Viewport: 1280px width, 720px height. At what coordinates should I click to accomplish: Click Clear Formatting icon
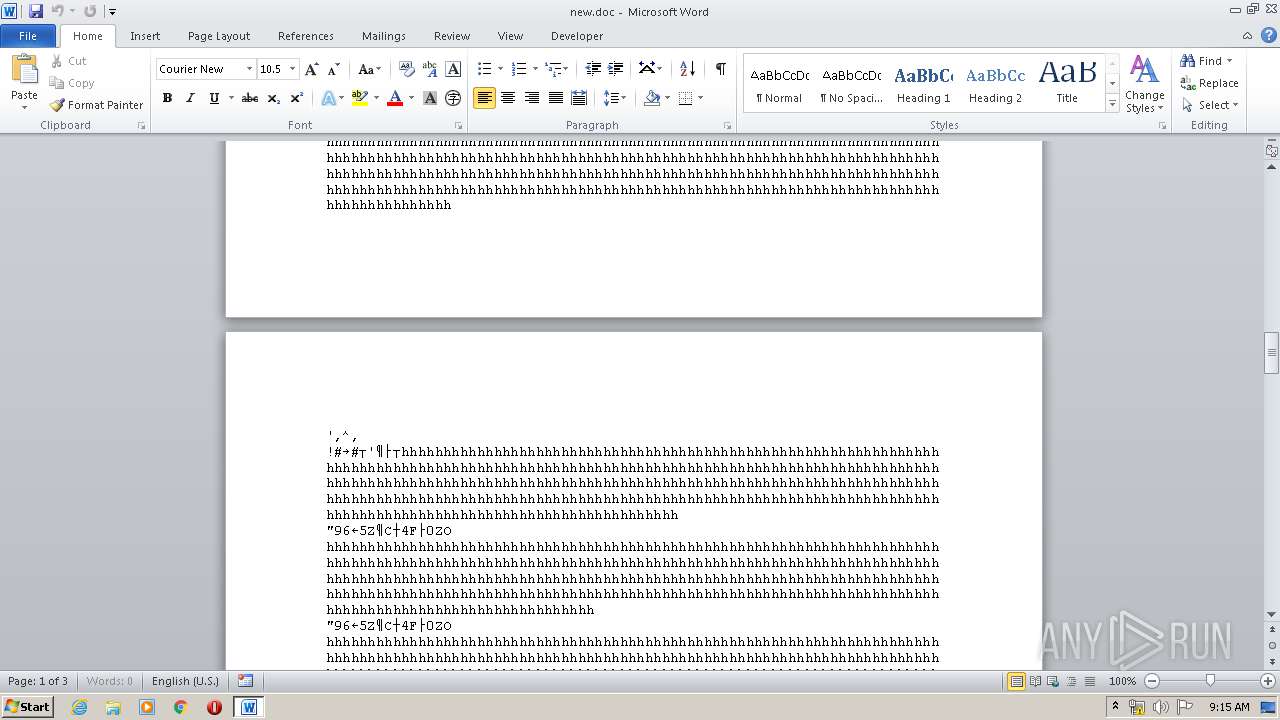point(407,69)
